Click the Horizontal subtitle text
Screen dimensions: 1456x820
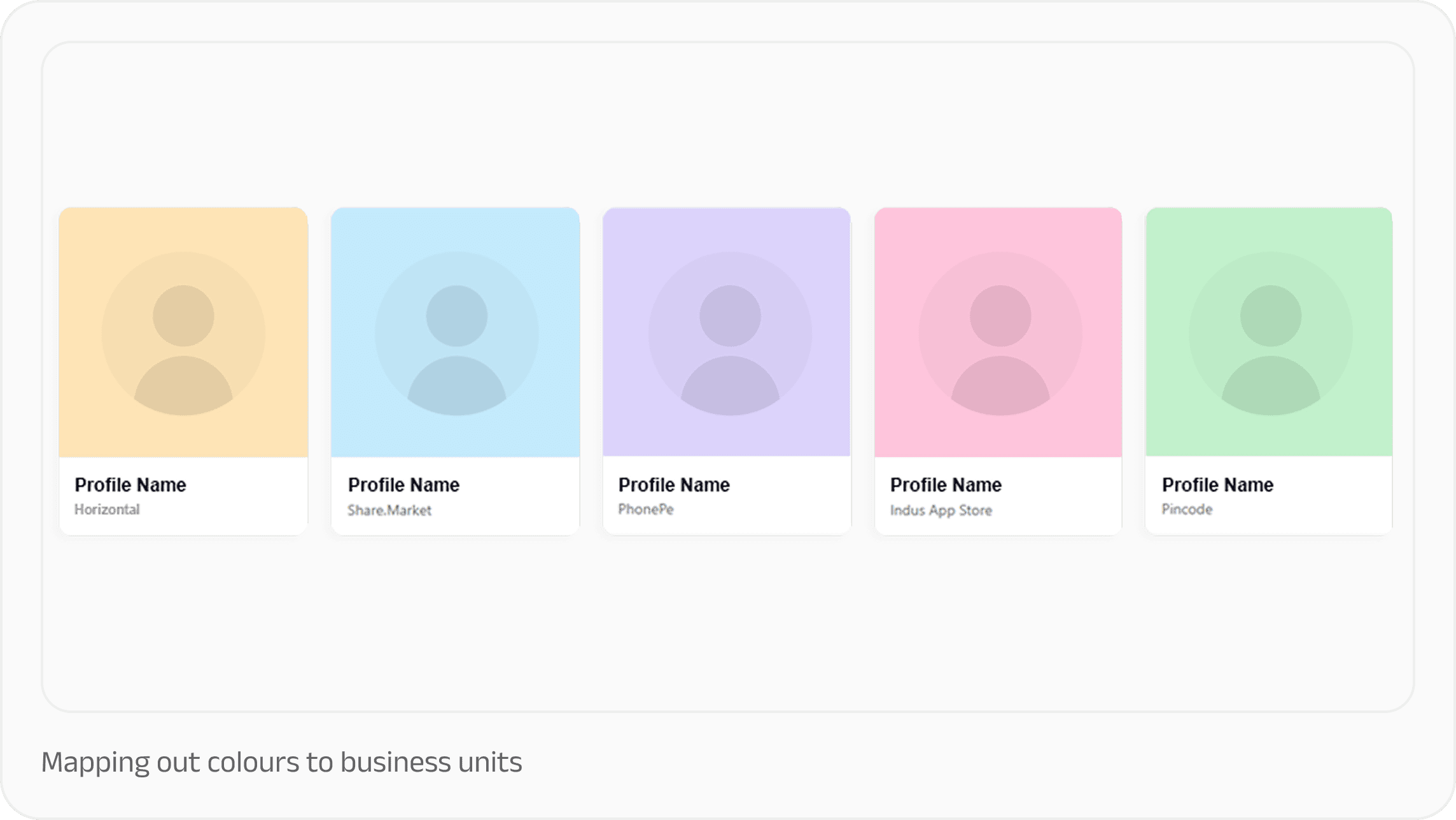click(107, 509)
